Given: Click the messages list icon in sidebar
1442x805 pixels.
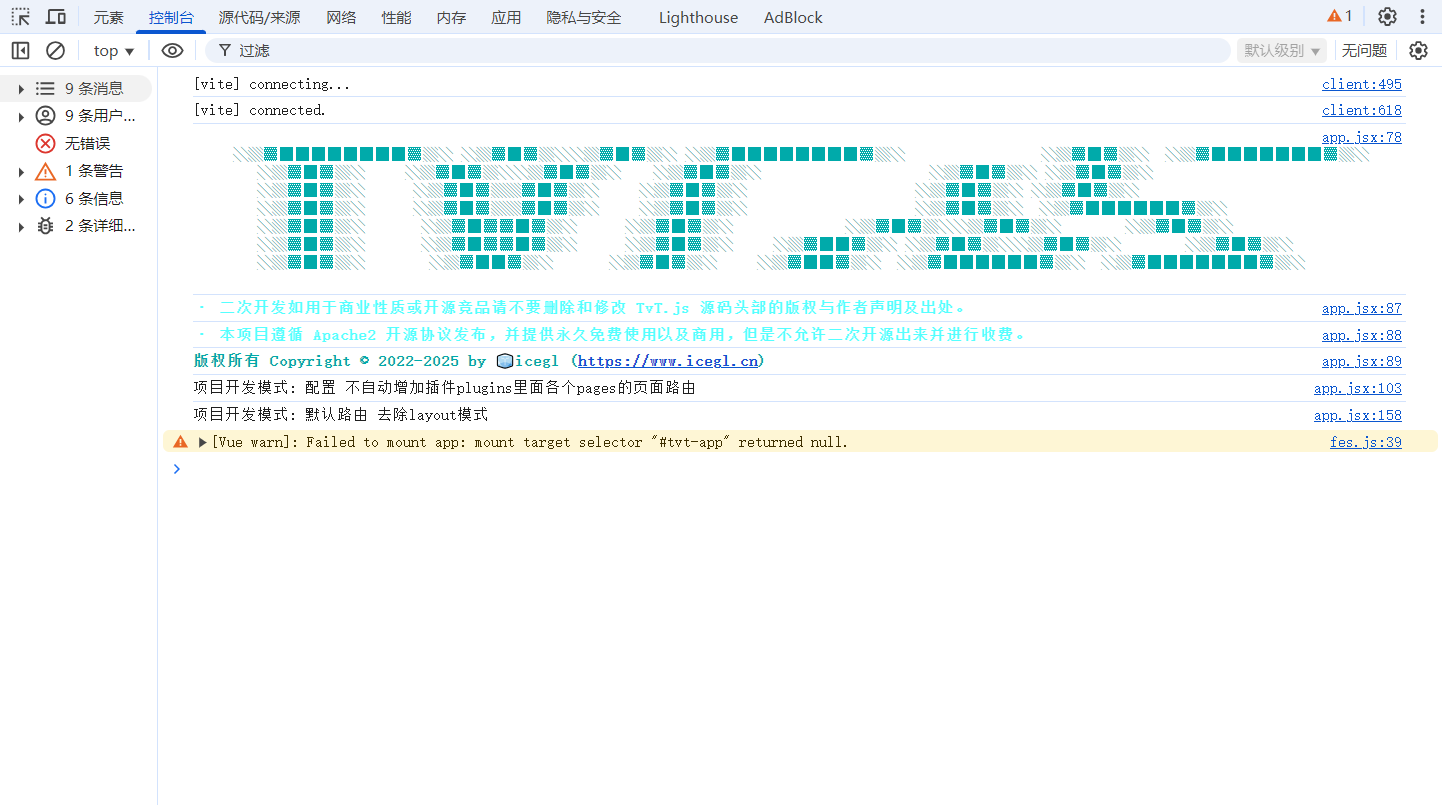Looking at the screenshot, I should coord(45,89).
